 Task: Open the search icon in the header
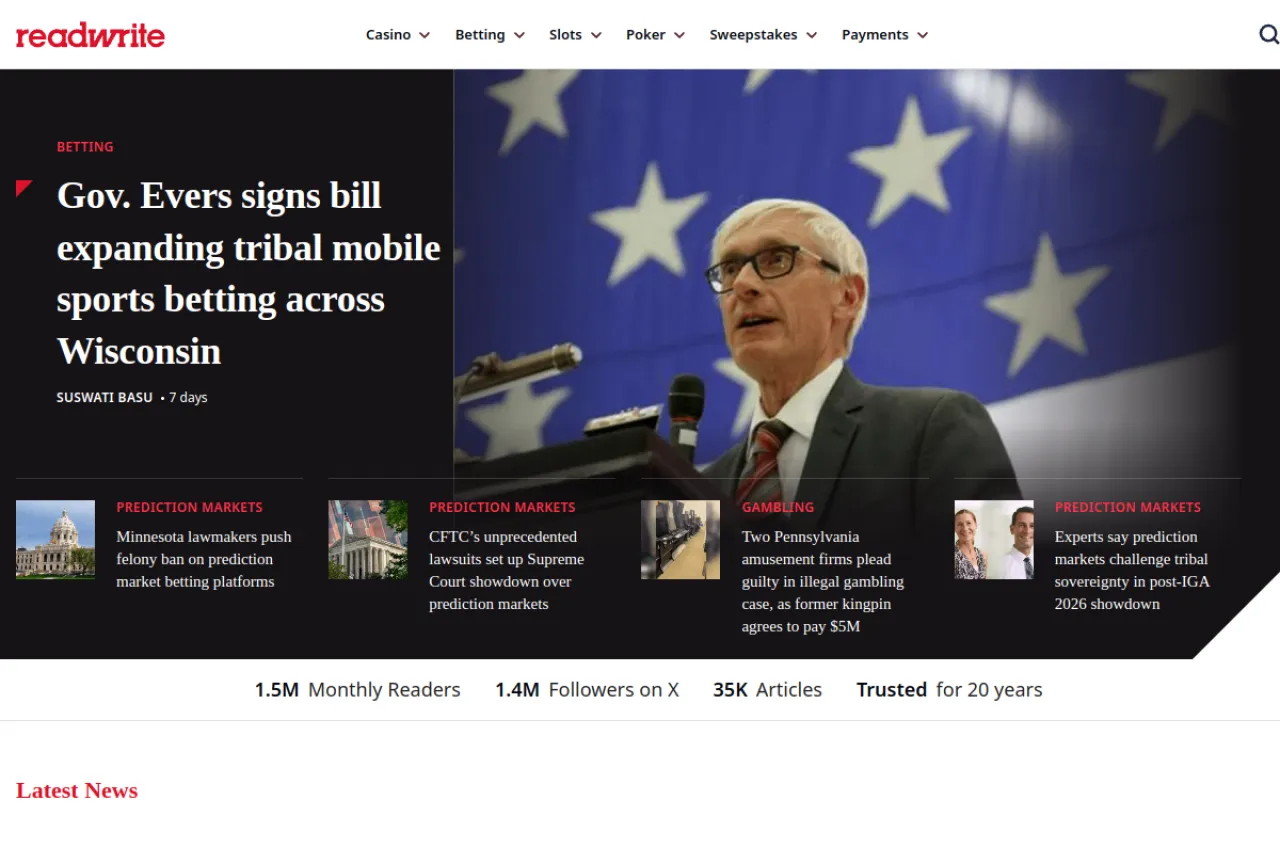tap(1268, 35)
